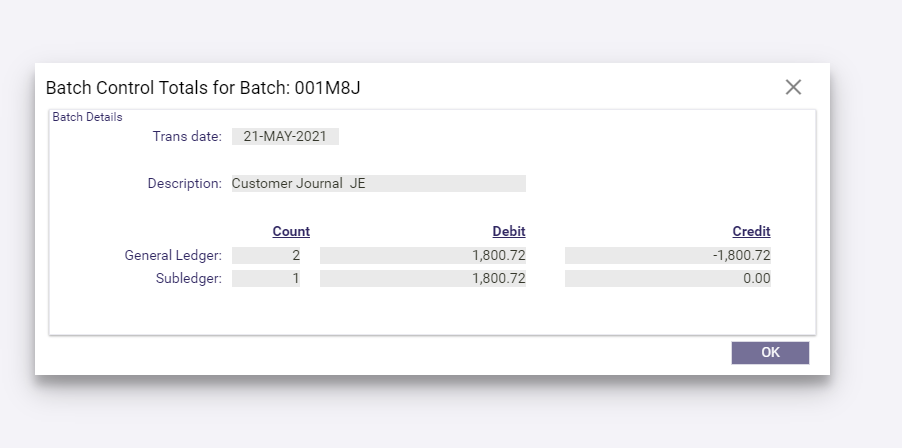The height and width of the screenshot is (448, 902).
Task: Click the Batch Details group label
Action: tap(87, 117)
